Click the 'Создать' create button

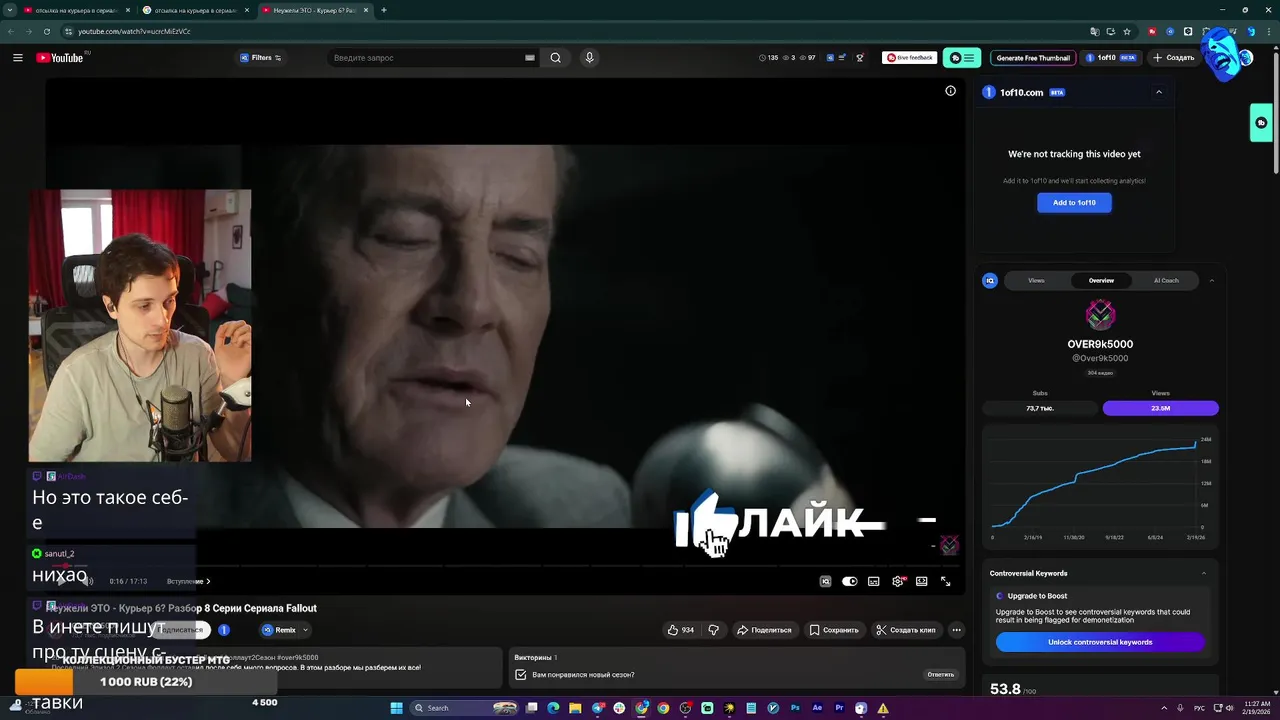[1174, 58]
